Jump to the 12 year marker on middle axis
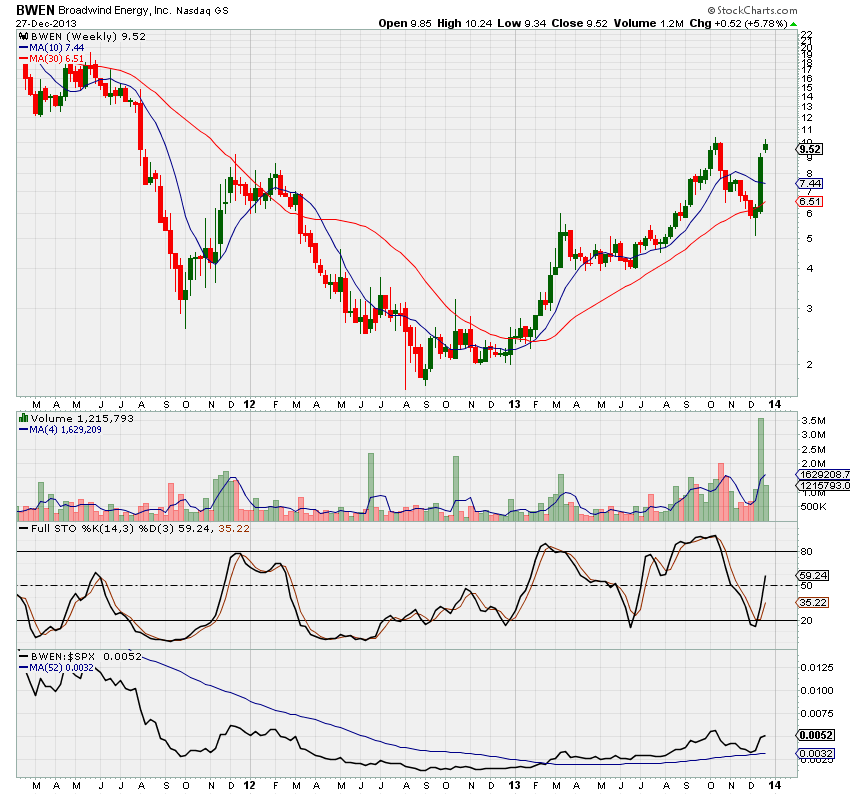The image size is (850, 795). pos(248,403)
